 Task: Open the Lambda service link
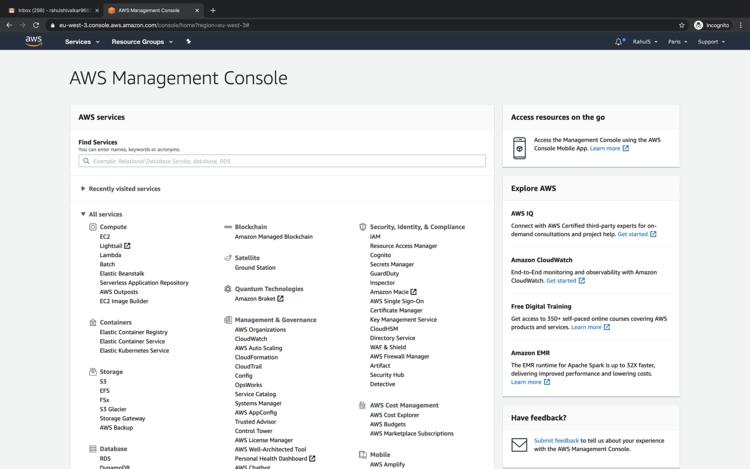click(x=110, y=255)
